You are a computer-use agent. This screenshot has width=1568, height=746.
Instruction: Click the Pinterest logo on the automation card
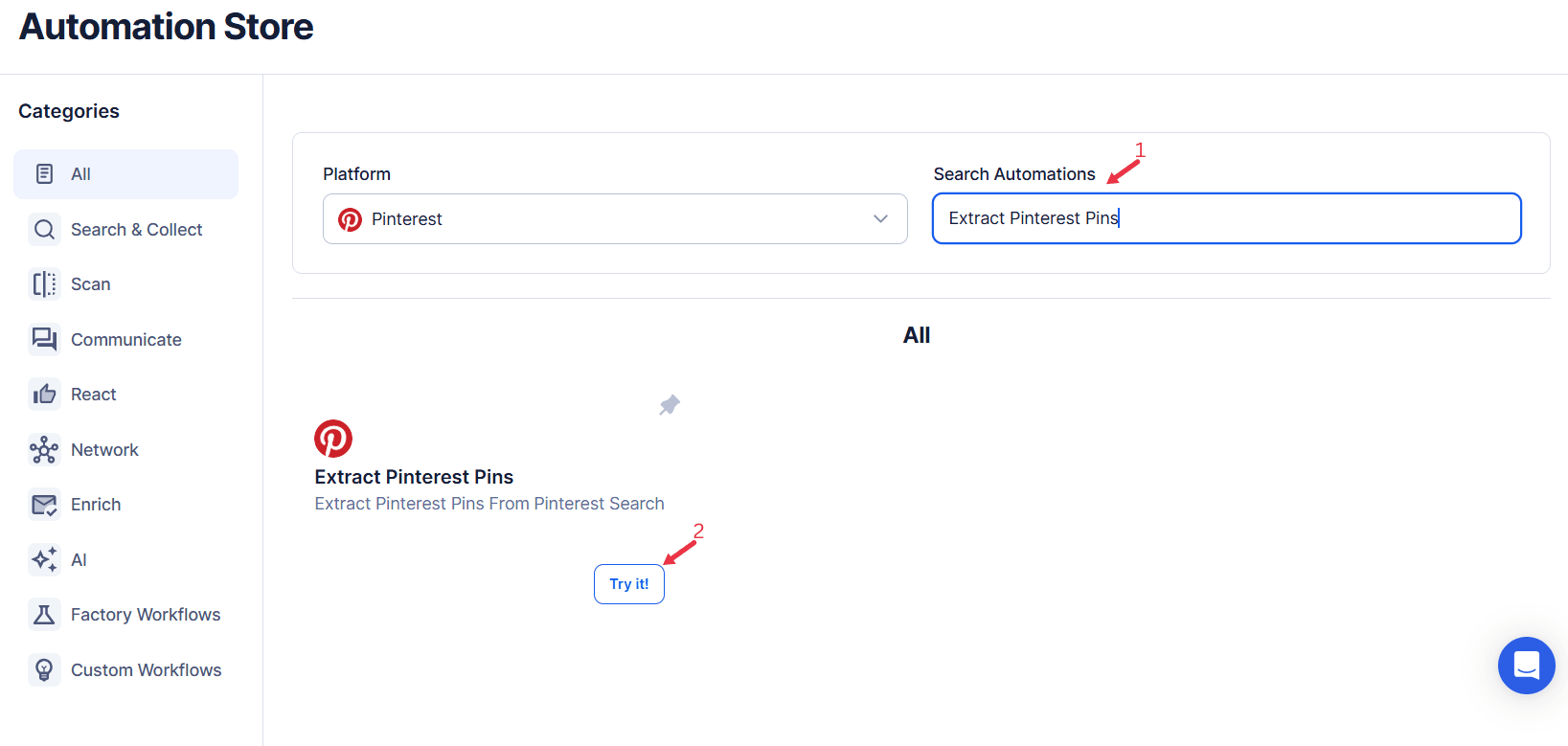pyautogui.click(x=333, y=438)
